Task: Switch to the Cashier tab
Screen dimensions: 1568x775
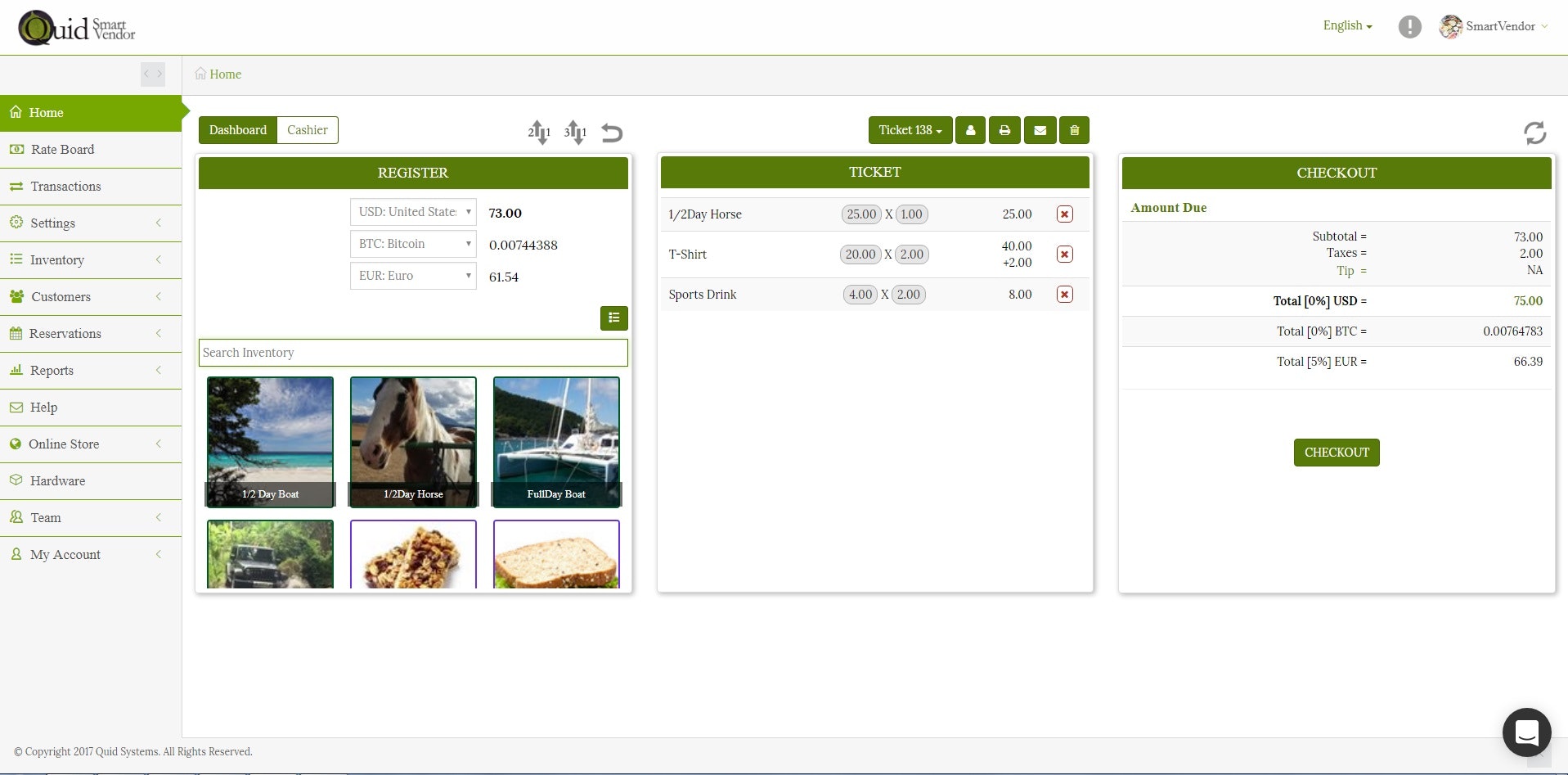Action: pos(307,130)
